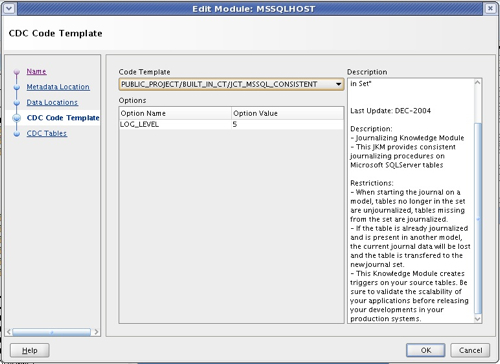
Task: Click the 'Restrictions:' text in description
Action: pos(372,183)
